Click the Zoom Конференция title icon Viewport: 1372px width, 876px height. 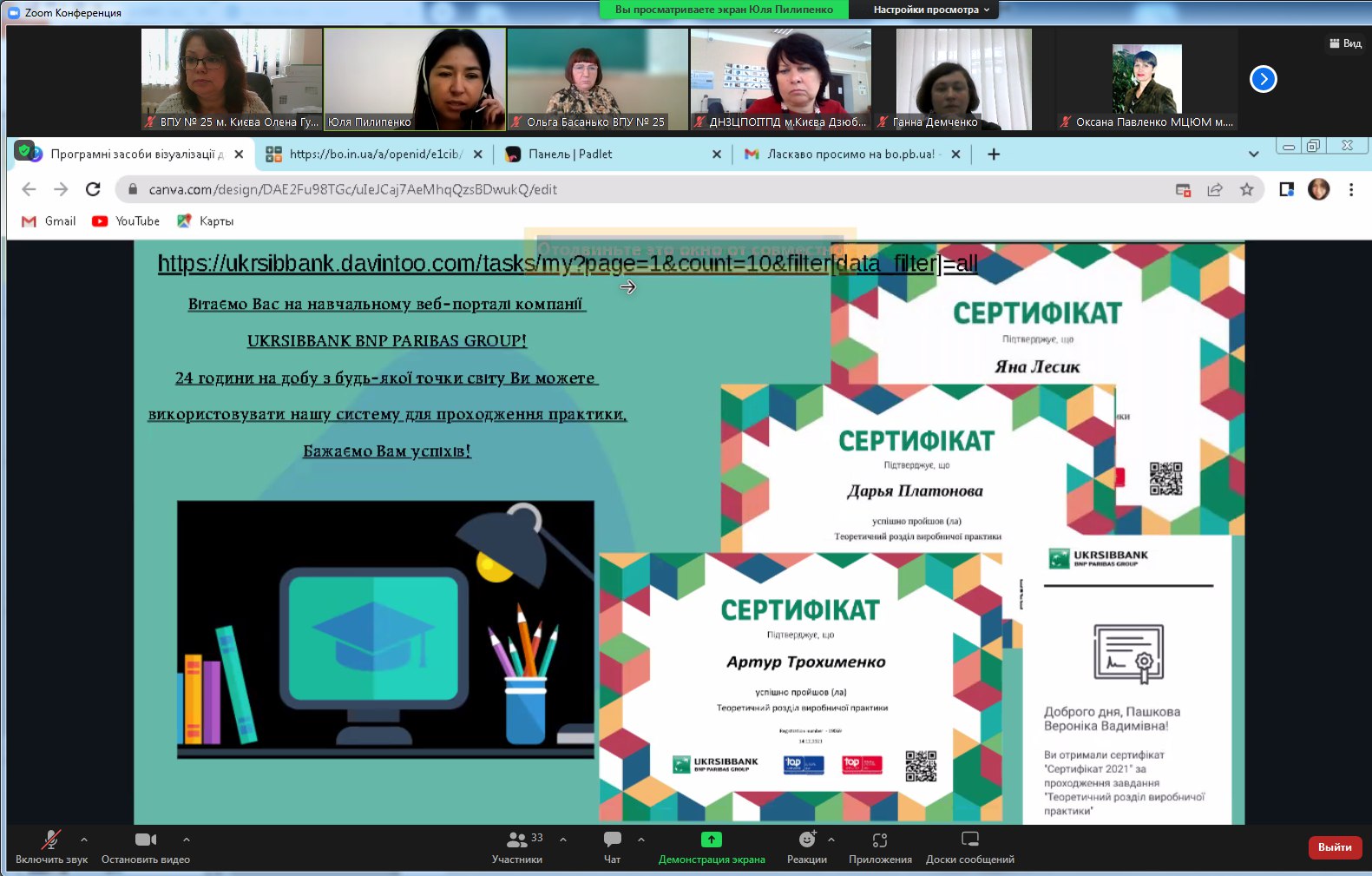(x=14, y=12)
